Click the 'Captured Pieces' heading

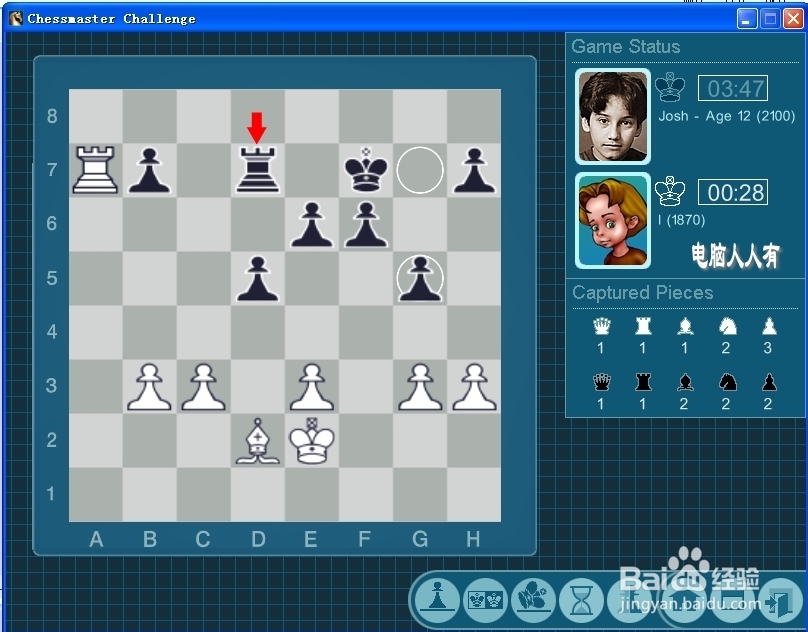pos(643,293)
